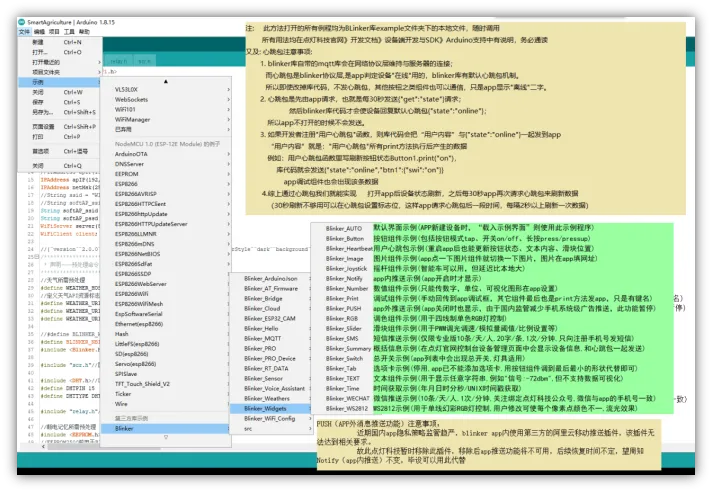The width and height of the screenshot is (712, 492).
Task: Click the Arduino logo in the title bar
Action: point(21,22)
